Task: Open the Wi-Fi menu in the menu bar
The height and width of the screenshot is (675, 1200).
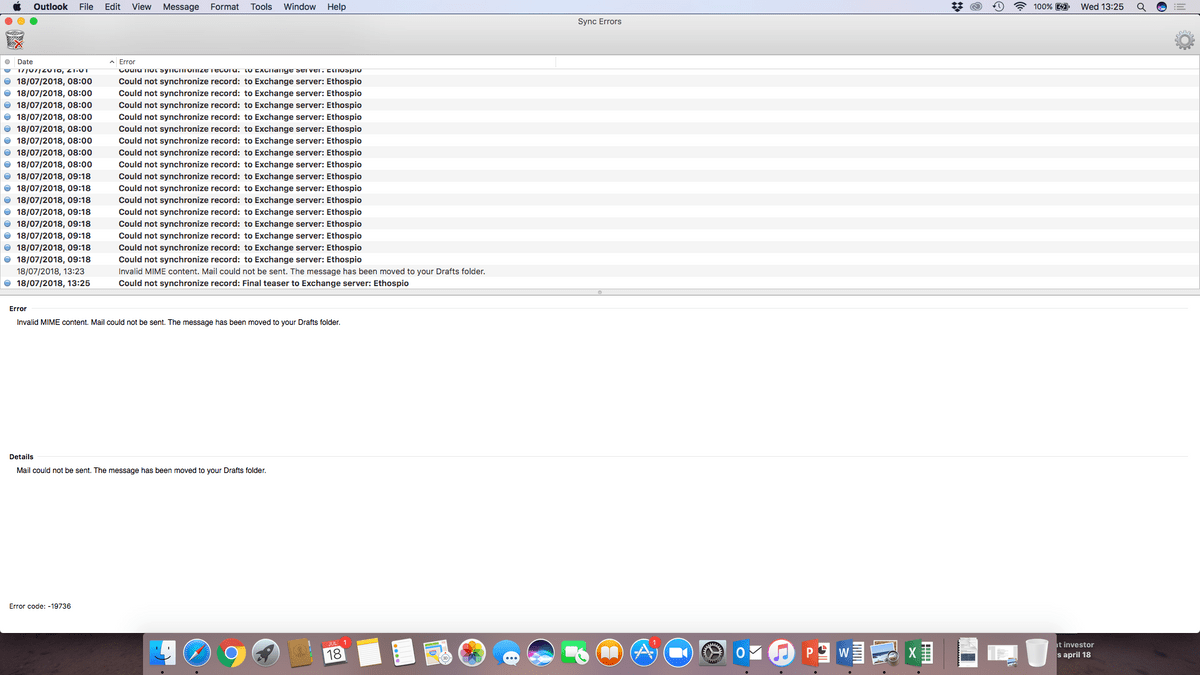Action: [x=1020, y=6]
